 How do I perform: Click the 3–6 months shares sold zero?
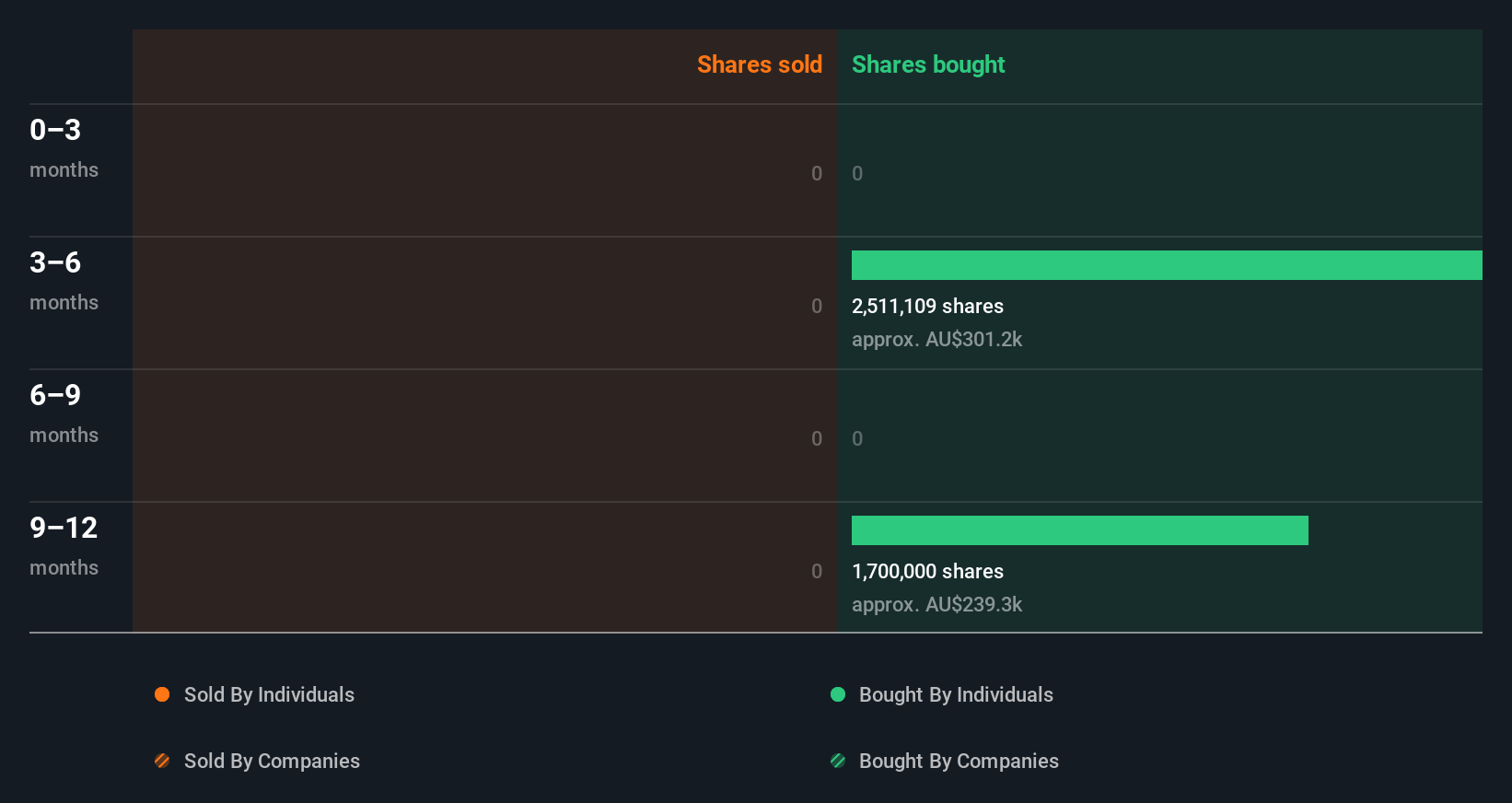(817, 306)
